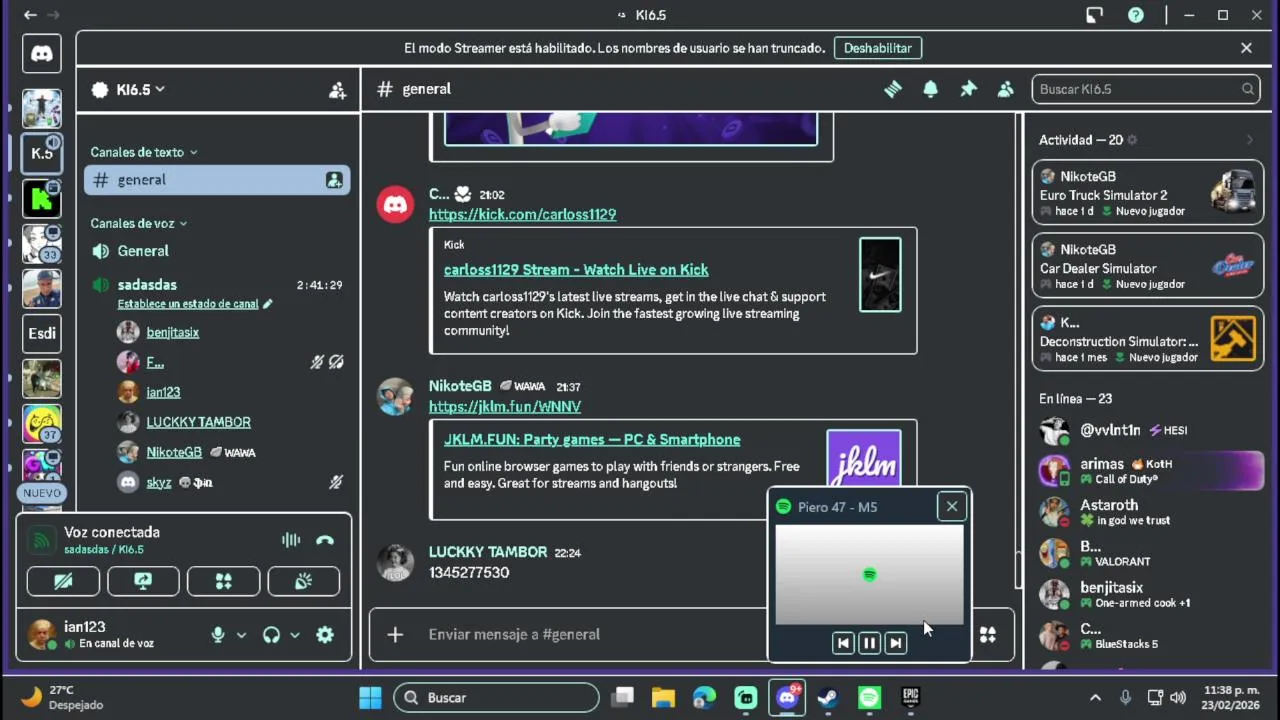Click Establece un estado de canal
Screen dimensions: 1280x720
click(x=188, y=304)
